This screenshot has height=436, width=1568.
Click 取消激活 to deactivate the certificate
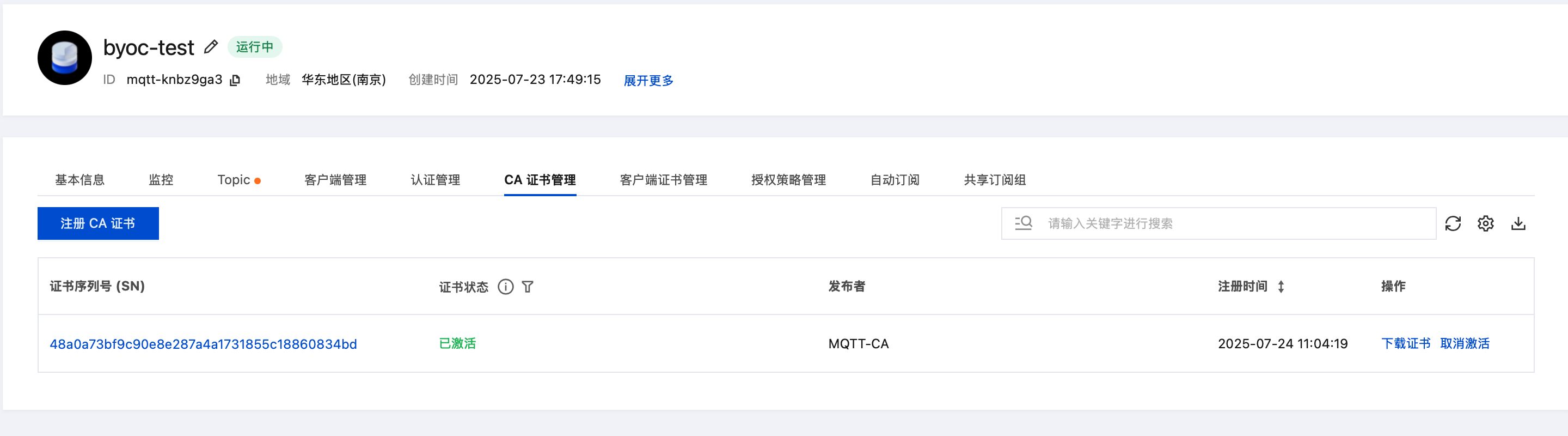click(x=1465, y=343)
